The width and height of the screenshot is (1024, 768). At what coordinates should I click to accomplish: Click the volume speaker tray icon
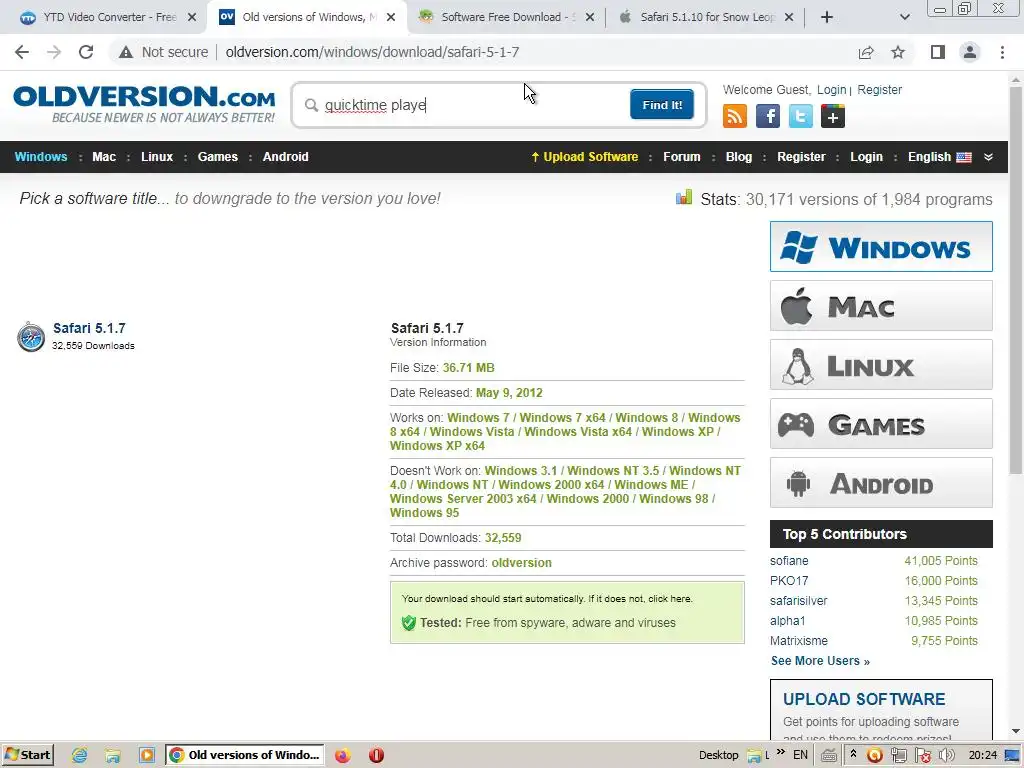pyautogui.click(x=946, y=755)
